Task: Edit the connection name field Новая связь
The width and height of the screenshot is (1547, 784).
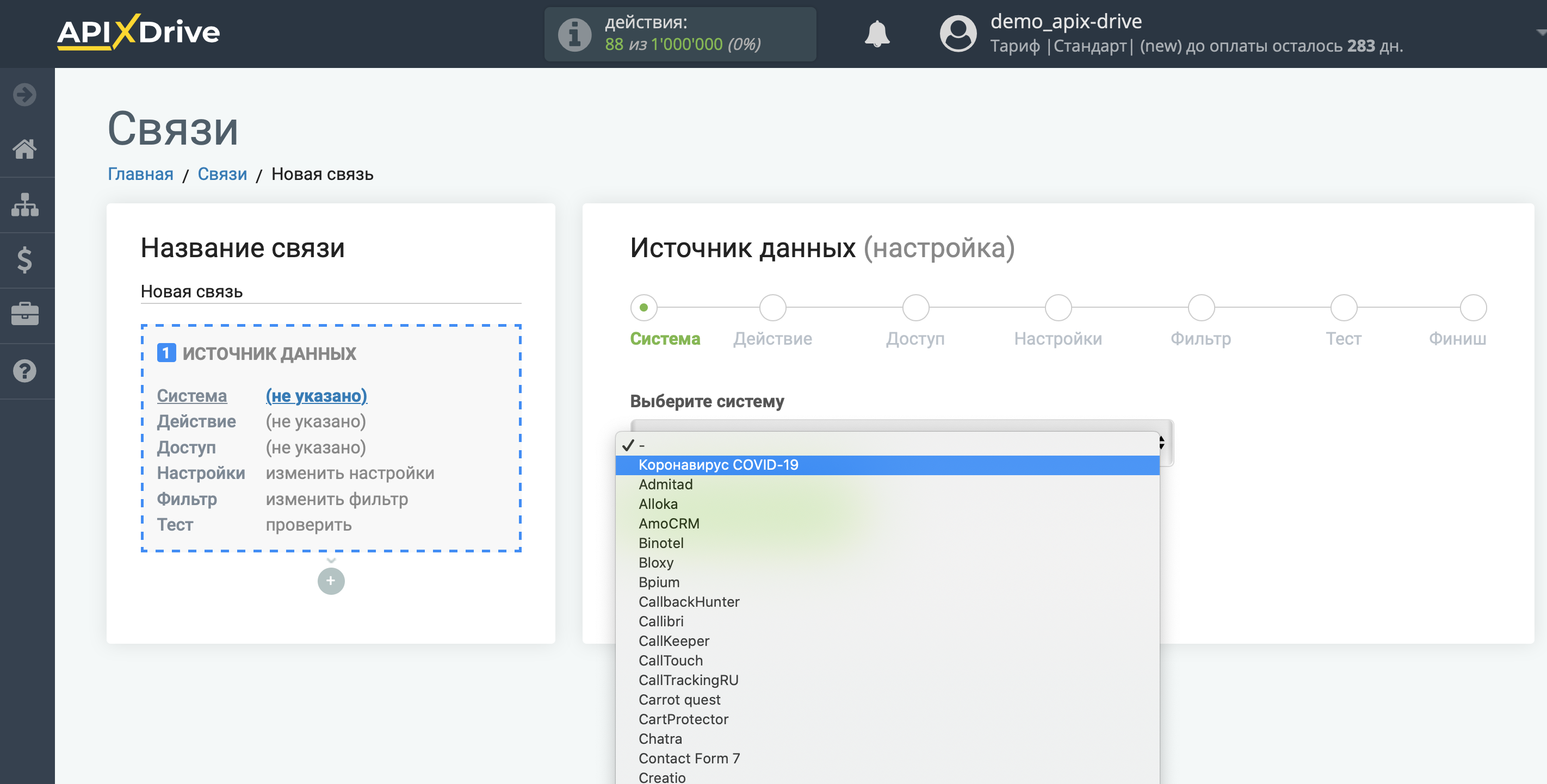Action: [331, 292]
